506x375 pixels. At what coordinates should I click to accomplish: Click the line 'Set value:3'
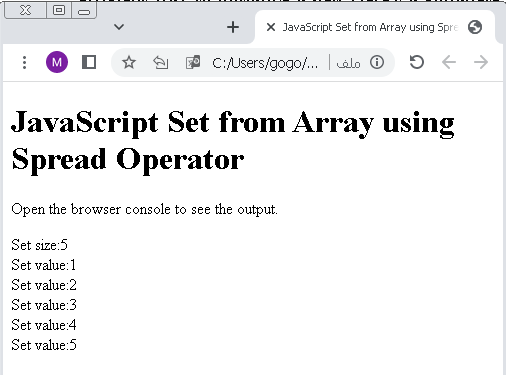[x=44, y=305]
